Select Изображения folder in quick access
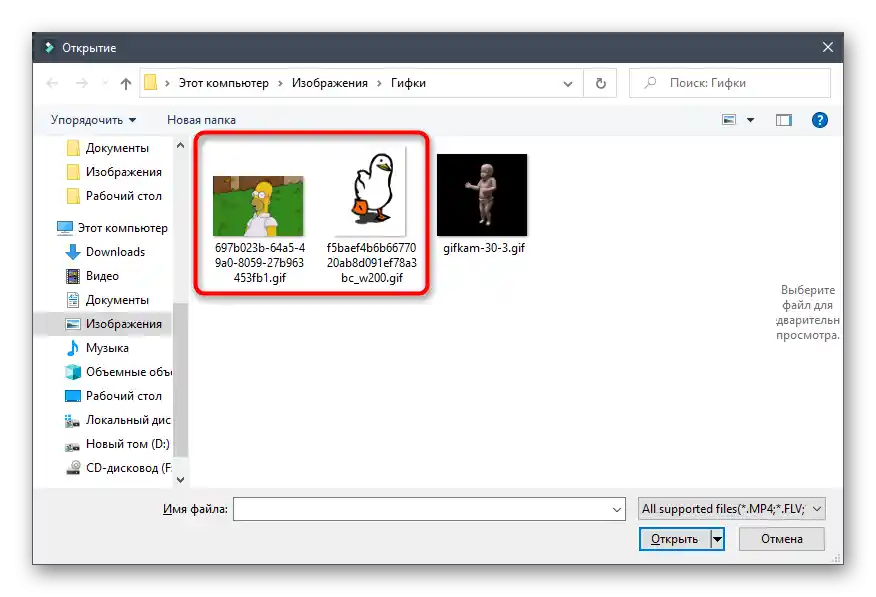This screenshot has width=876, height=597. [114, 172]
